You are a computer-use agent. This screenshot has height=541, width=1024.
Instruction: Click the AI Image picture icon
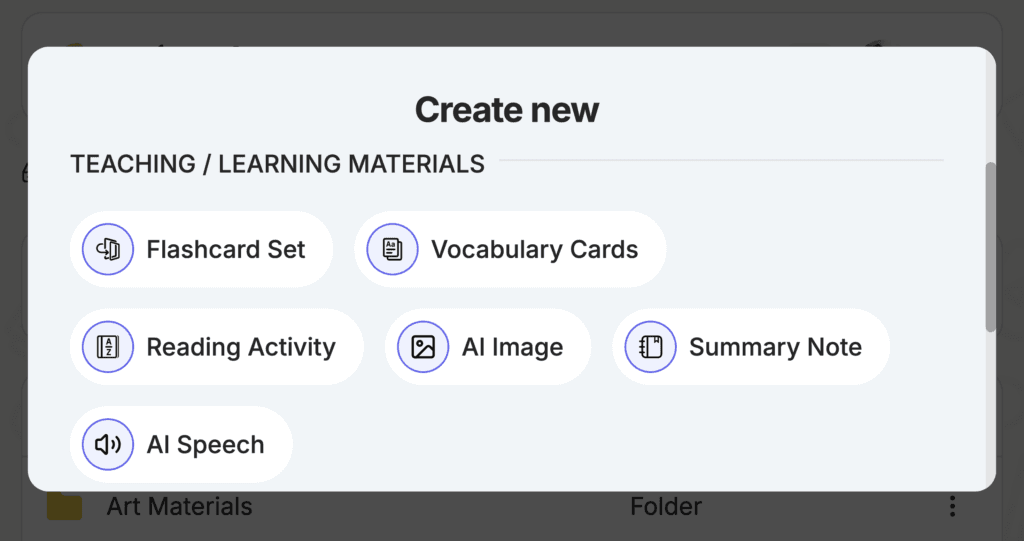423,347
